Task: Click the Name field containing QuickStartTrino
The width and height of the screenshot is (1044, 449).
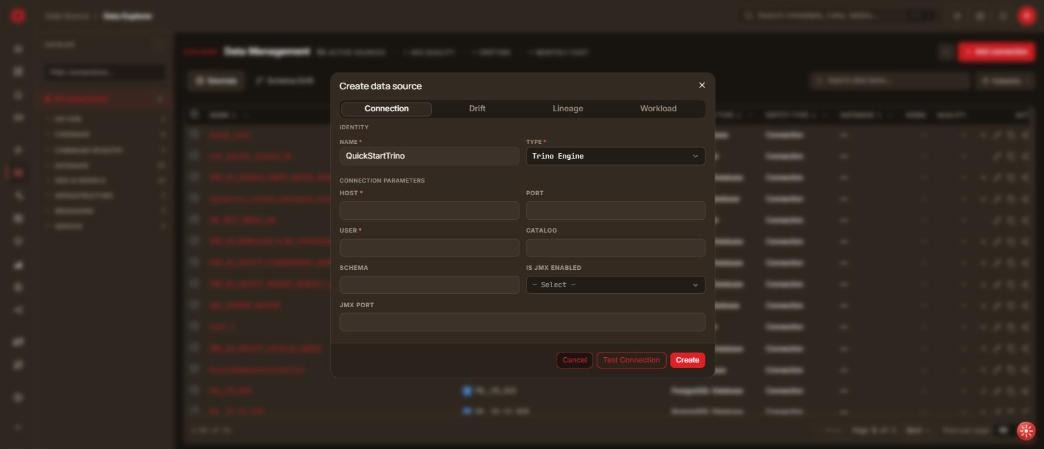Action: [429, 156]
